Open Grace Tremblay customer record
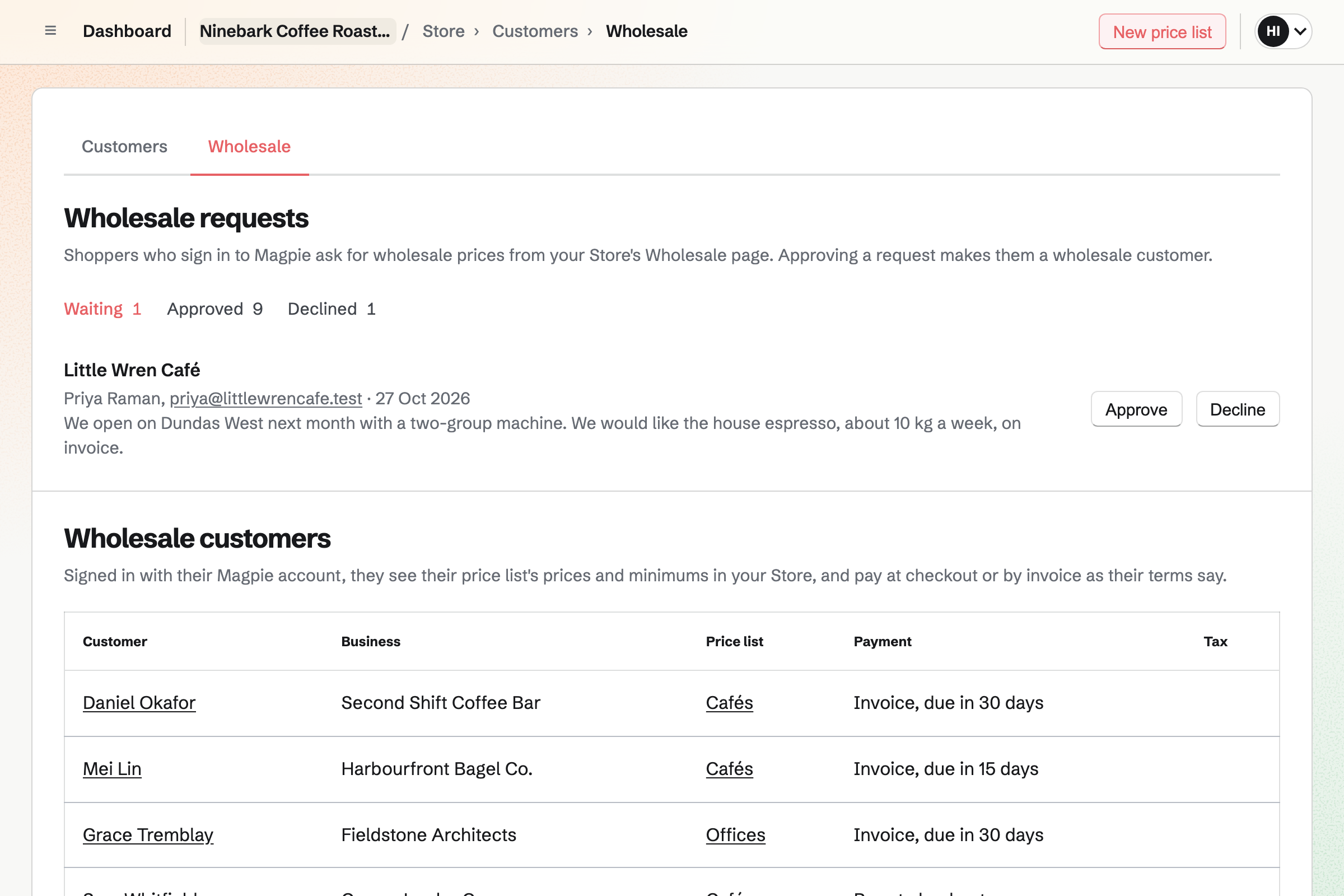This screenshot has width=1344, height=896. [148, 835]
